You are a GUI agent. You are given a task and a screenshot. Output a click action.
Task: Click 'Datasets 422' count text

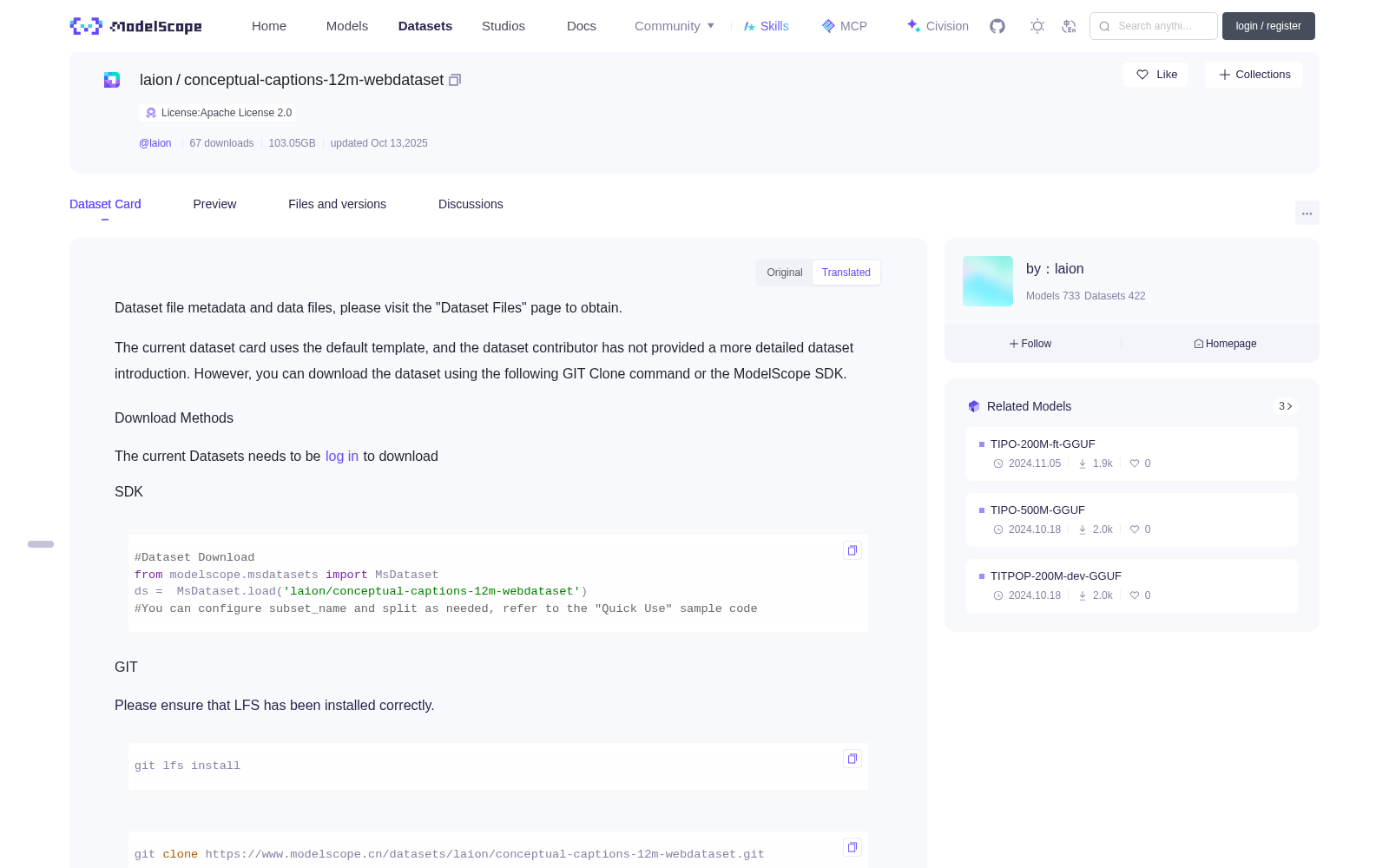point(1115,296)
